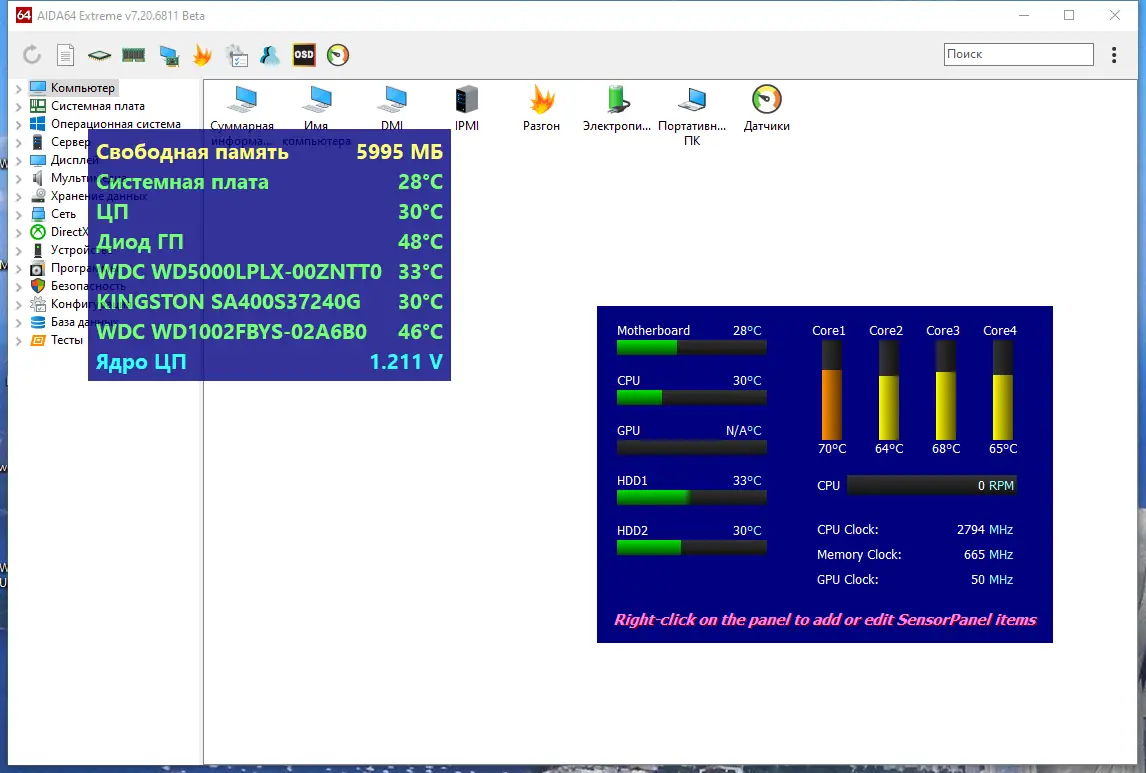The height and width of the screenshot is (773, 1146).
Task: Click the KINGSTON SA400S37240G OSD row
Action: (x=269, y=301)
